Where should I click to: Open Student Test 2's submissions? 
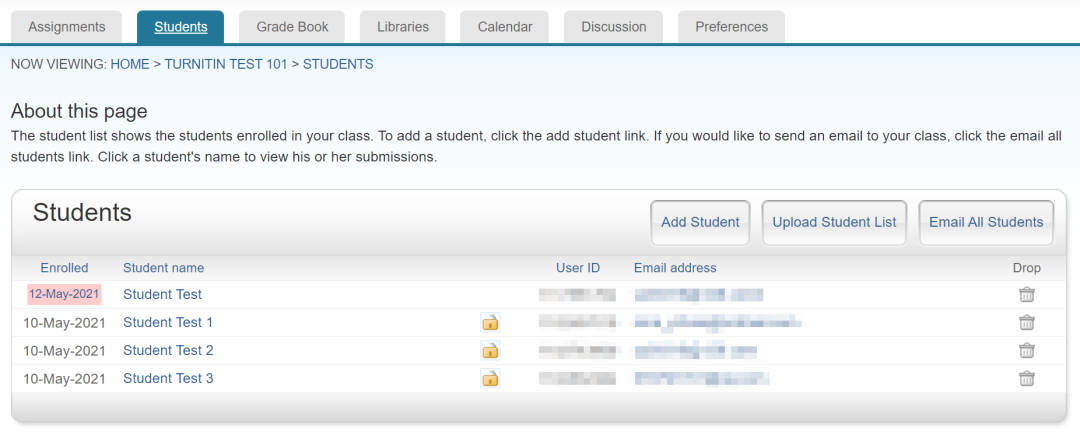pyautogui.click(x=168, y=351)
